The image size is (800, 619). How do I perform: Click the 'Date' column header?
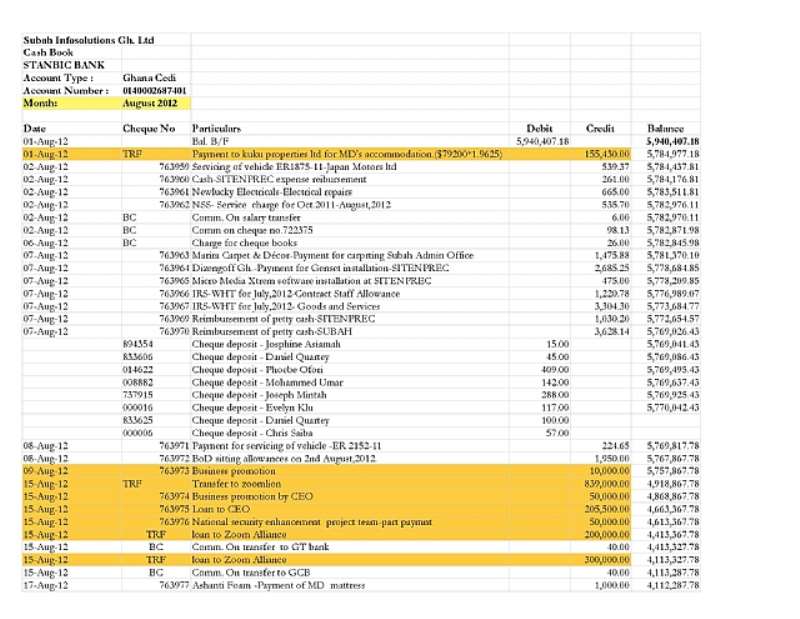(x=34, y=129)
